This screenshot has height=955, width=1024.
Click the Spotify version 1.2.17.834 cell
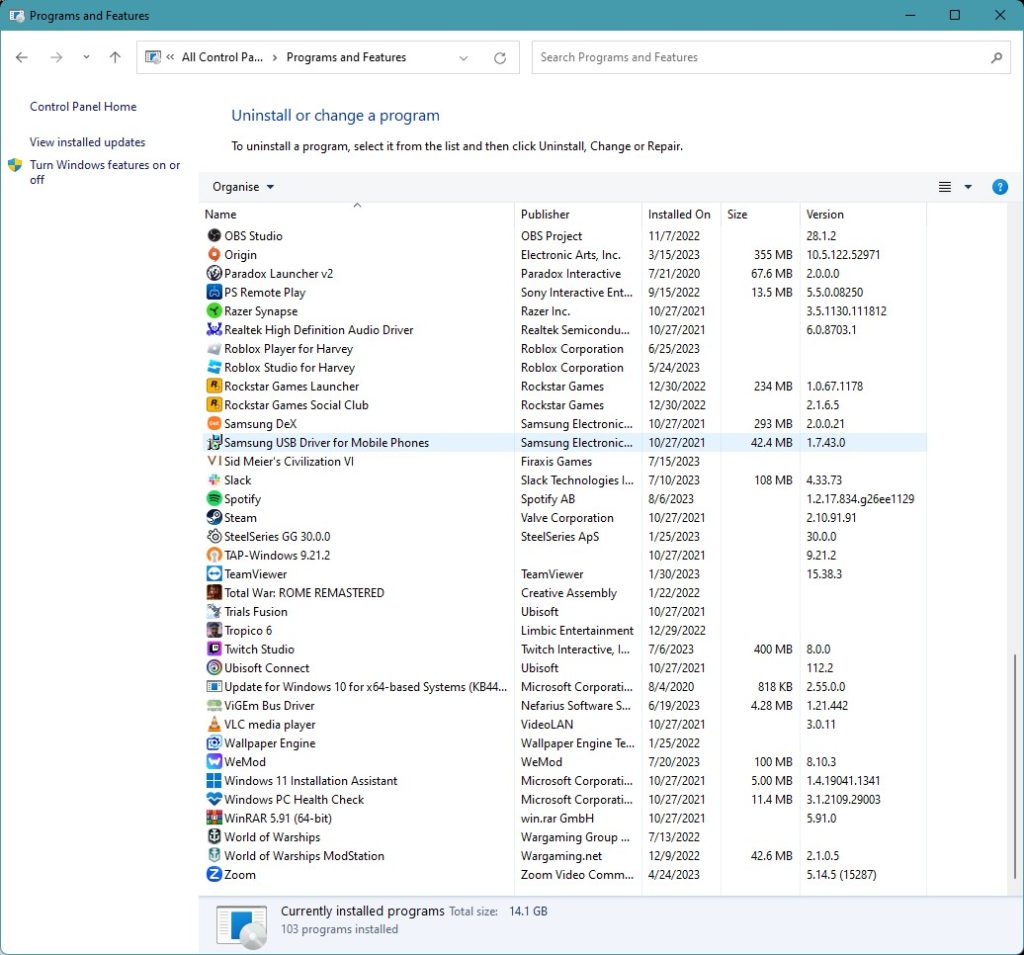click(860, 499)
